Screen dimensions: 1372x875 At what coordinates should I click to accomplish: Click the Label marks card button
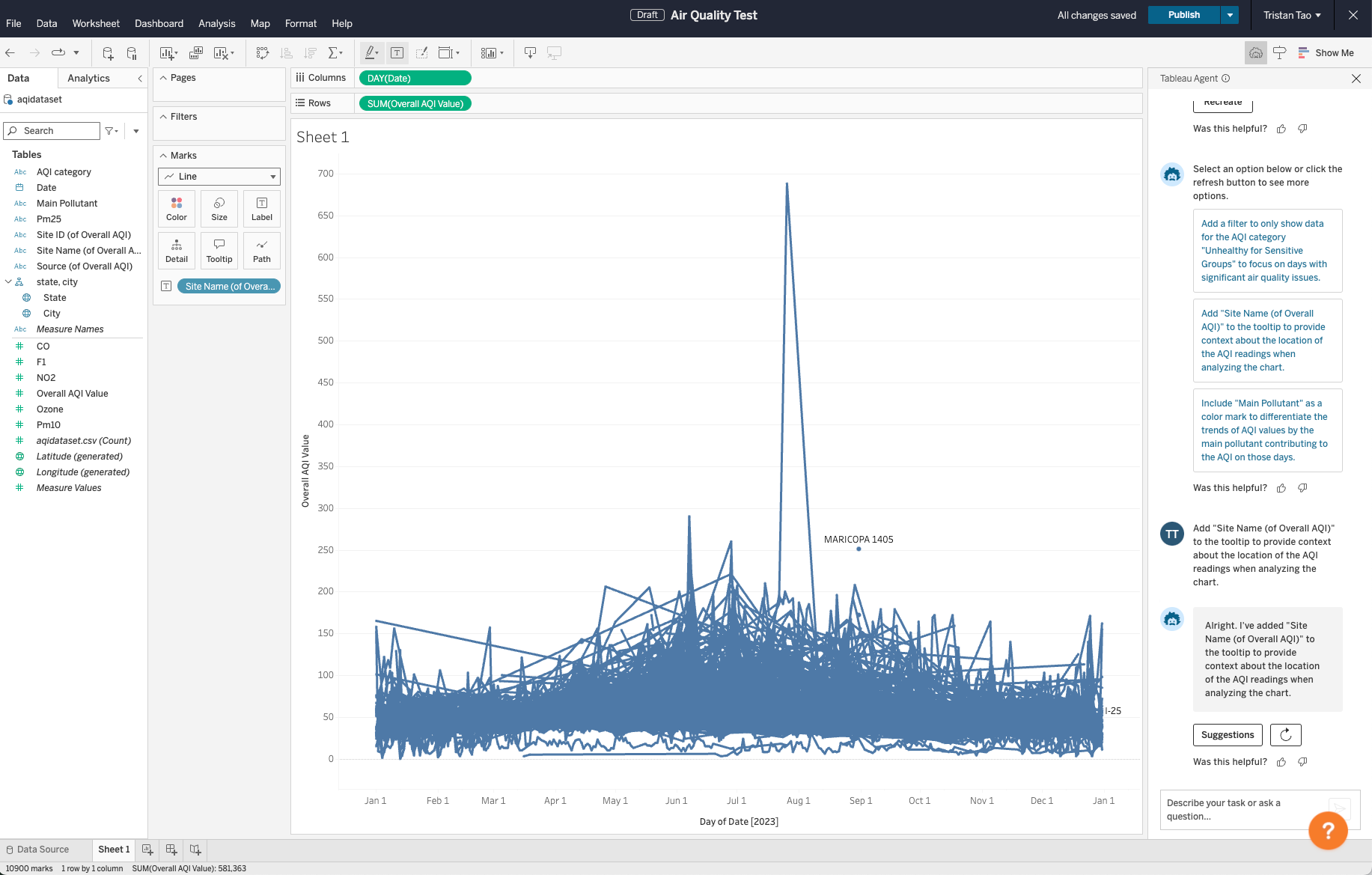coord(262,209)
